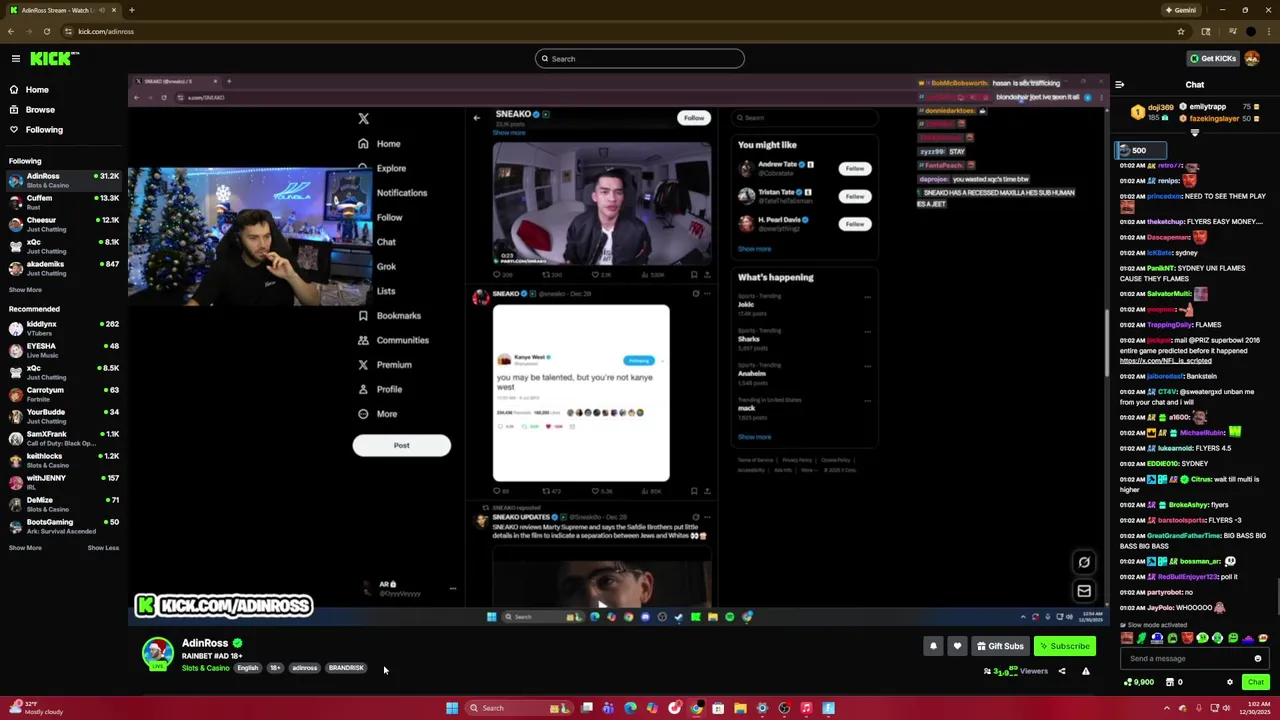Viewport: 1280px width, 720px height.
Task: Select doji369 on the leaderboard
Action: 1160,107
